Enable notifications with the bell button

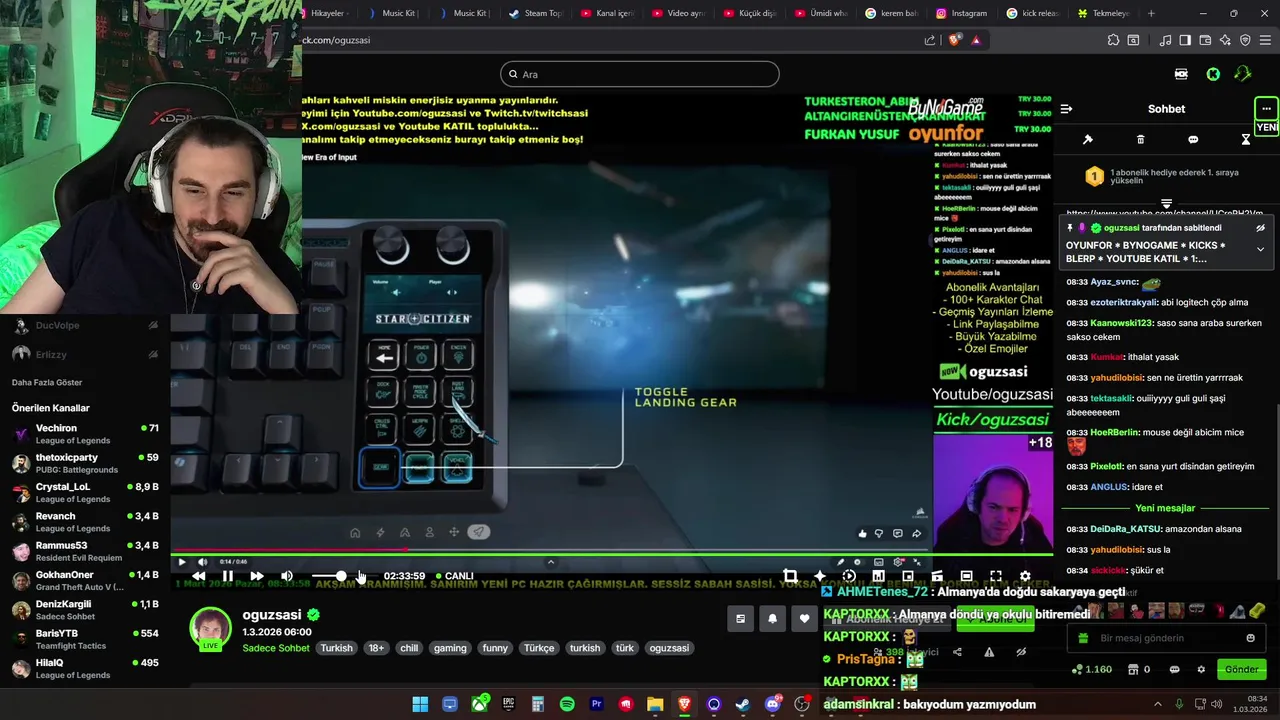point(772,619)
